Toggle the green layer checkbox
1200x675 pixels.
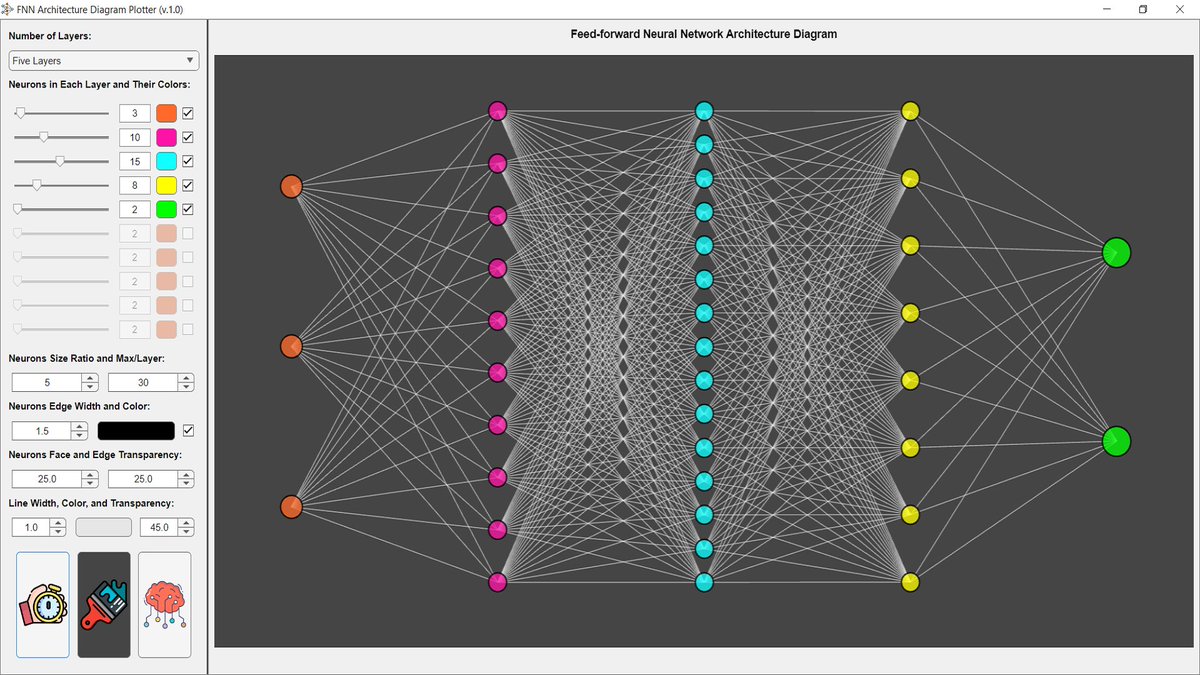pos(188,209)
